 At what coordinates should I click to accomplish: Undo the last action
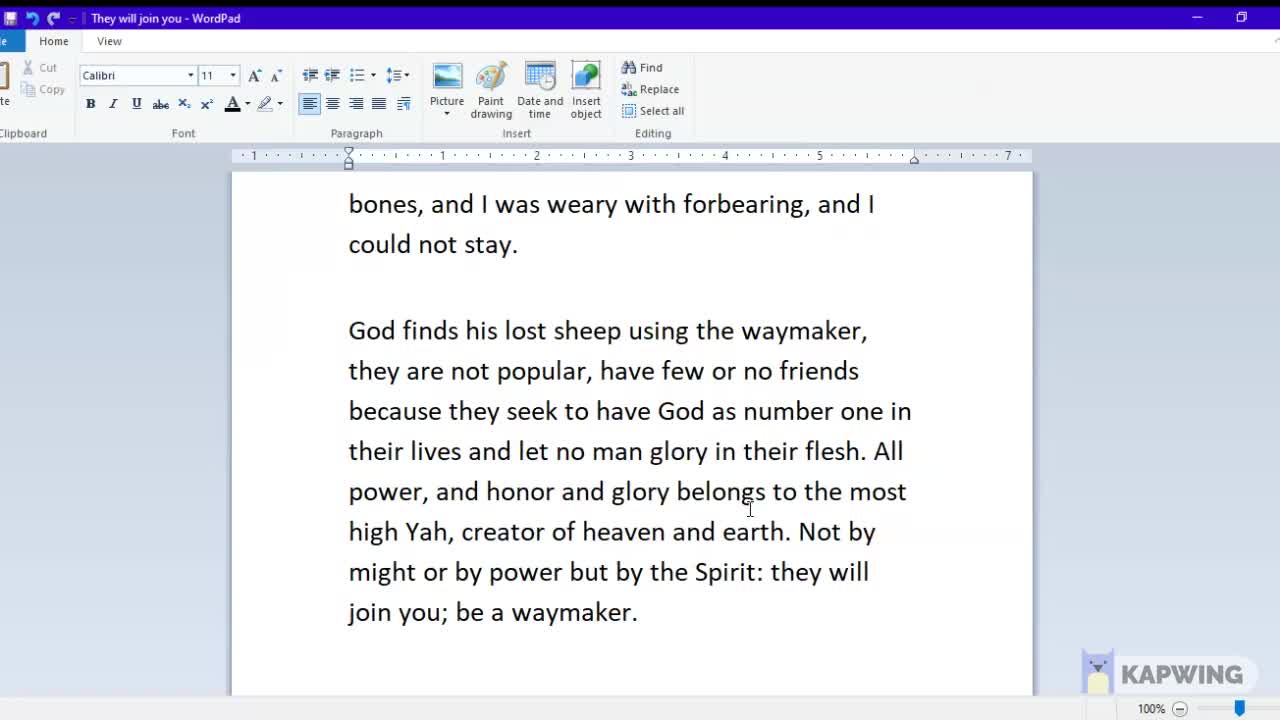[32, 18]
